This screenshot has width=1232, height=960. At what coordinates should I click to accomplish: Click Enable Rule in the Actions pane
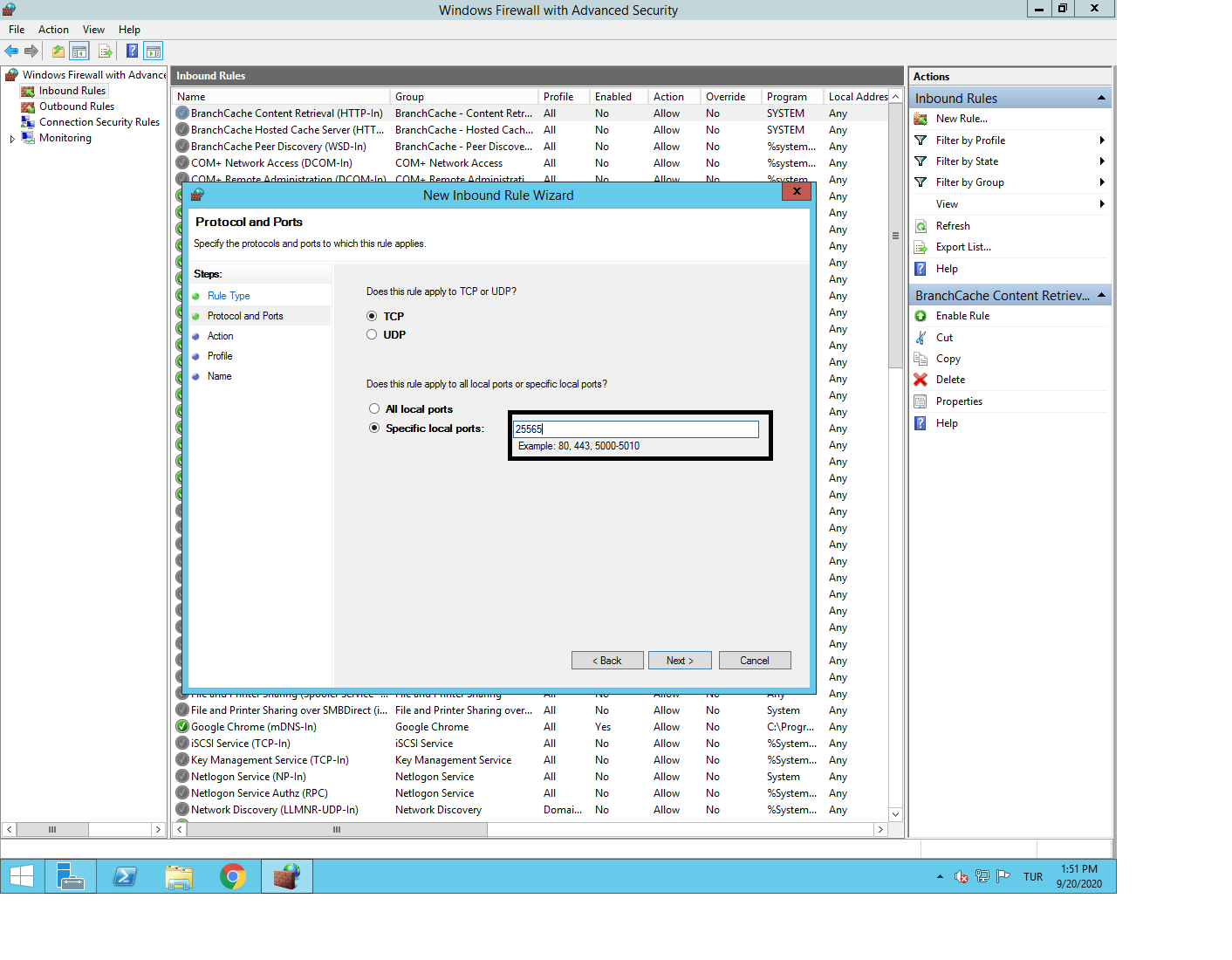pos(962,316)
